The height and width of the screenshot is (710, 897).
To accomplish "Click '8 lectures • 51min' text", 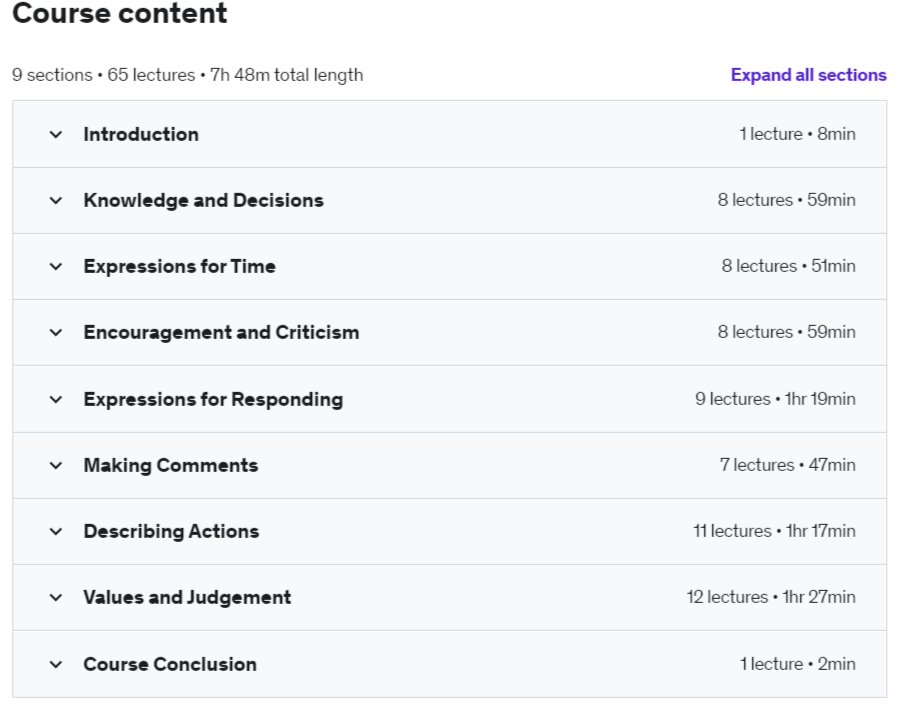I will [x=789, y=266].
